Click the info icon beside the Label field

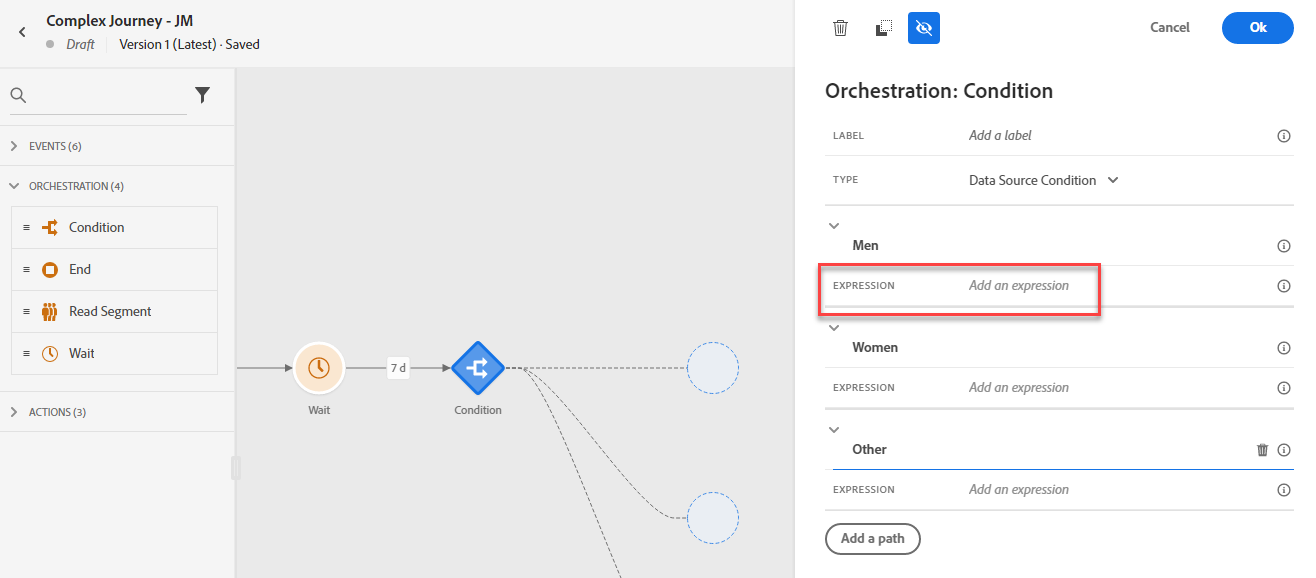[1284, 136]
